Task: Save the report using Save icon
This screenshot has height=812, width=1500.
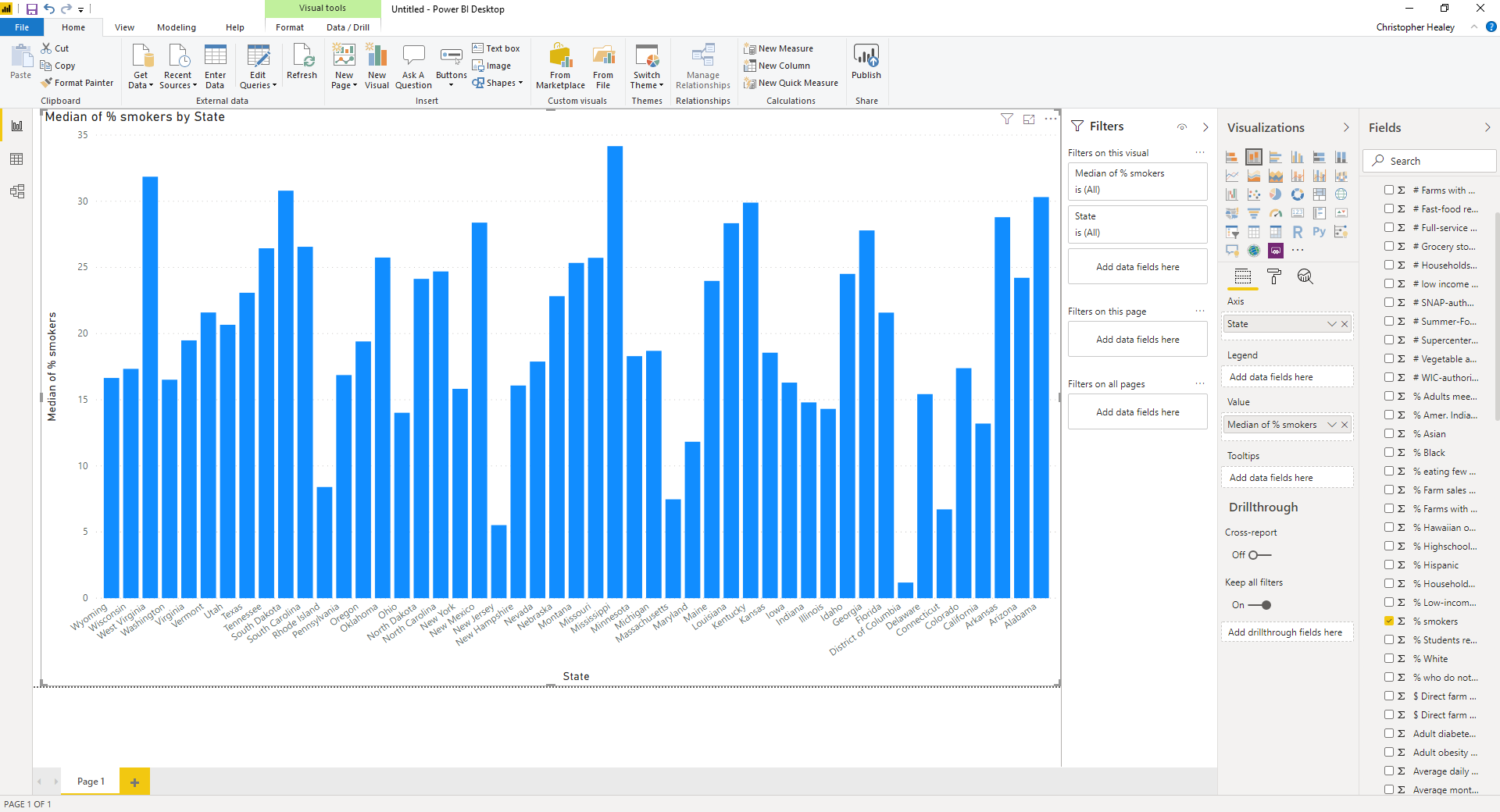Action: coord(31,9)
